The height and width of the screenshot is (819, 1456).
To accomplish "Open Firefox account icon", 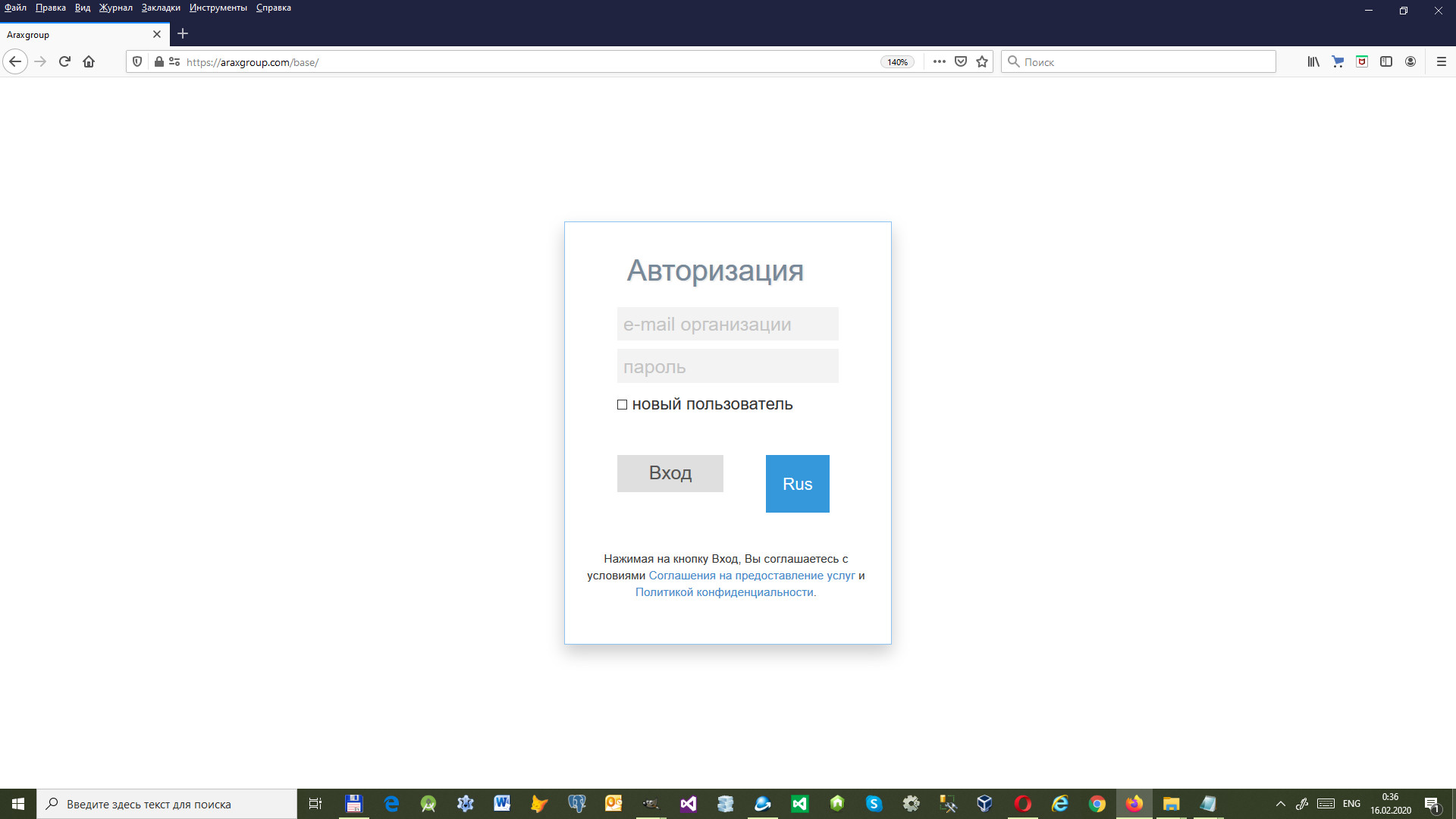I will click(1410, 62).
